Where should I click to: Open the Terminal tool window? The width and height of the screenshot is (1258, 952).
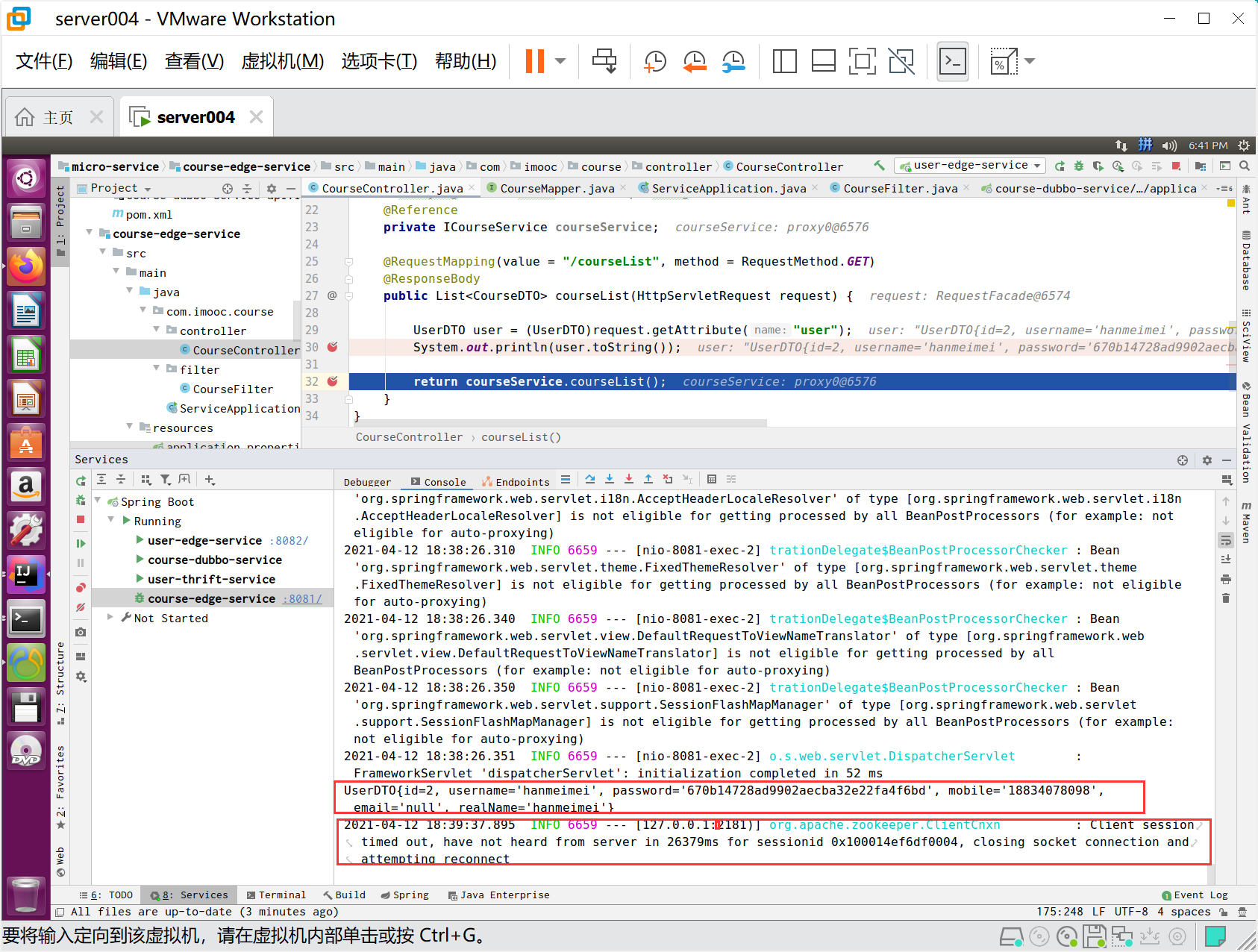point(276,895)
